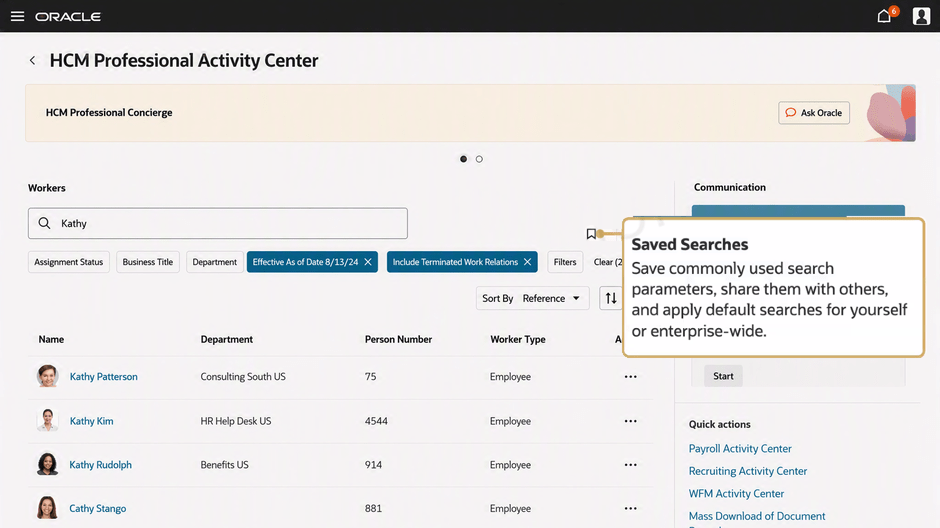Open the notifications bell

click(884, 16)
